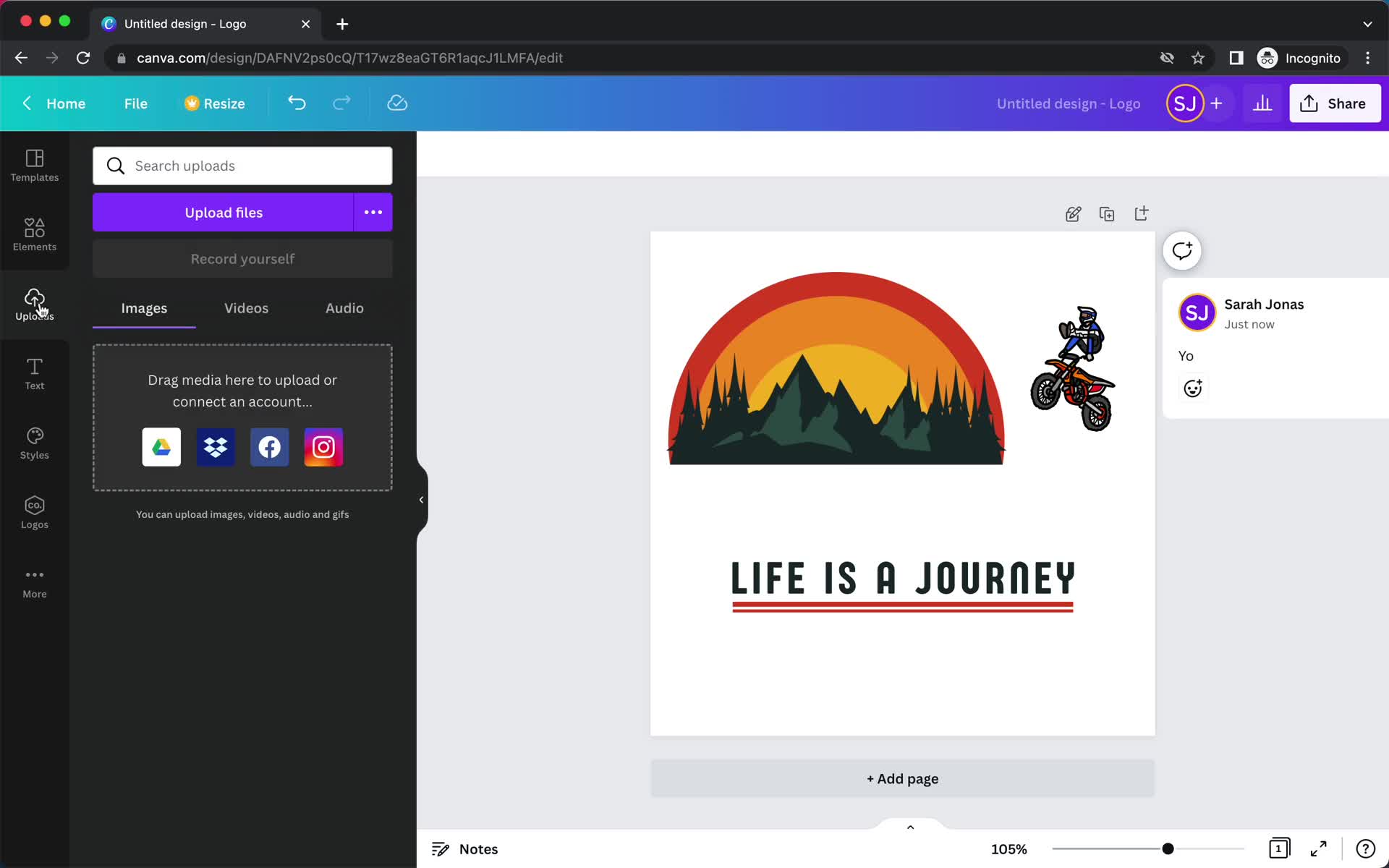The height and width of the screenshot is (868, 1389).
Task: Click the Upload files button
Action: pos(223,212)
